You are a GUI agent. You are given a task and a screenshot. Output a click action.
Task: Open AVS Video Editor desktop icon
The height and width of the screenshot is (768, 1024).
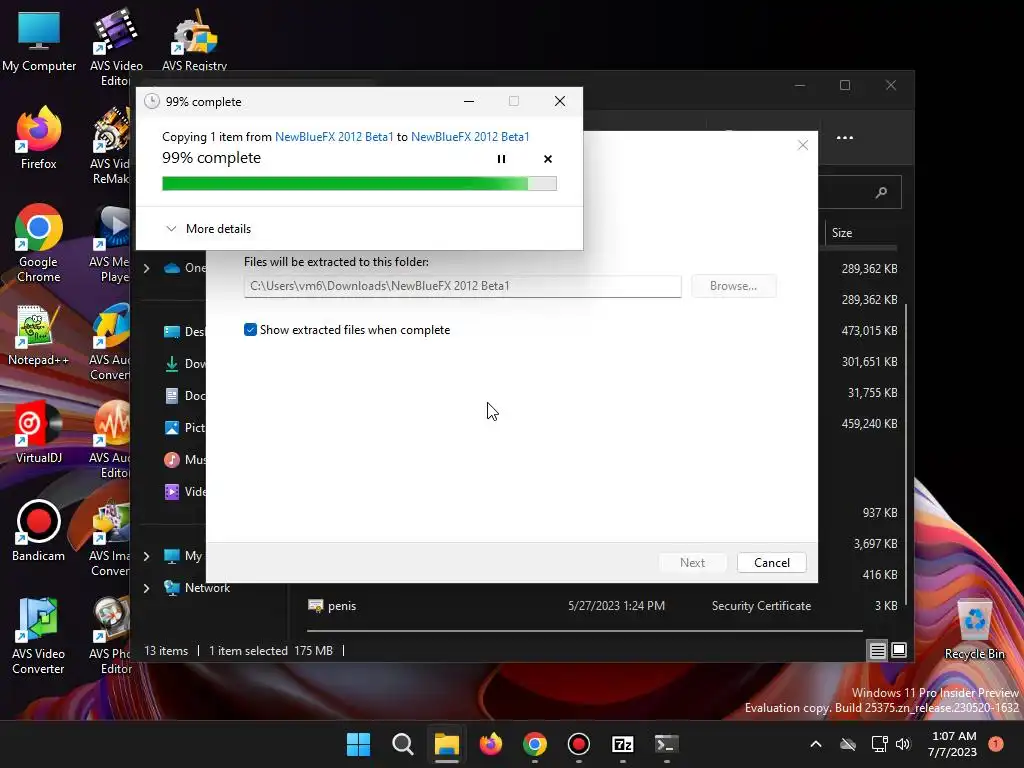coord(116,47)
